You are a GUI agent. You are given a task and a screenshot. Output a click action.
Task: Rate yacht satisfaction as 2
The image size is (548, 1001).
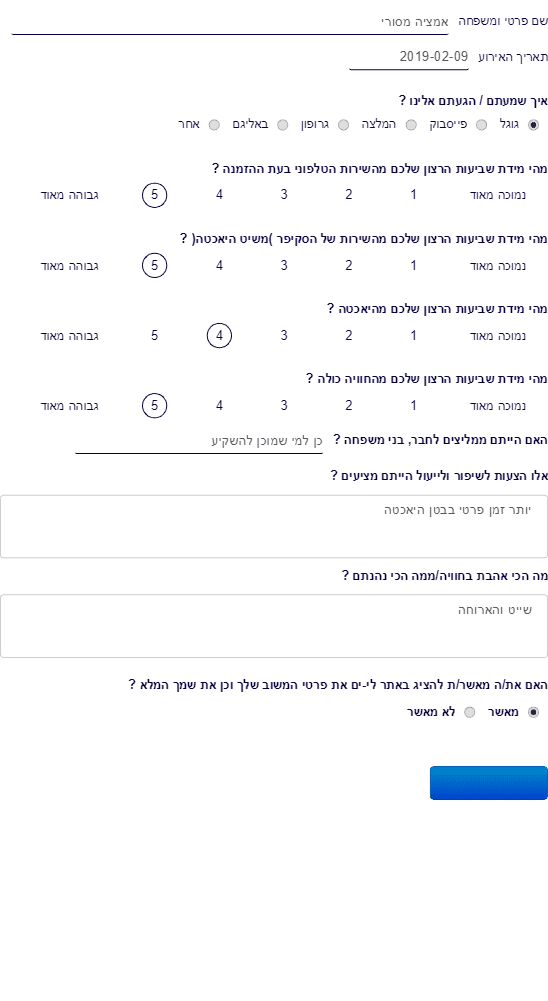(x=349, y=335)
